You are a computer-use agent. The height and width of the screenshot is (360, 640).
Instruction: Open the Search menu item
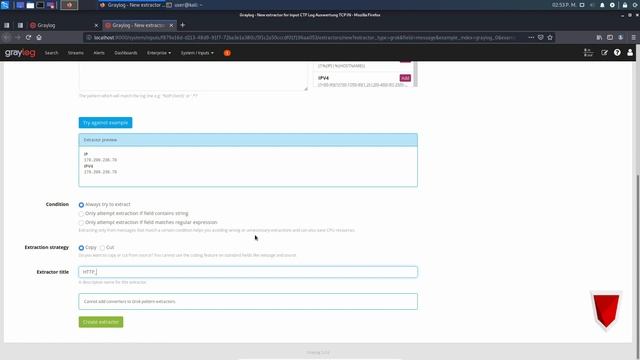point(51,53)
